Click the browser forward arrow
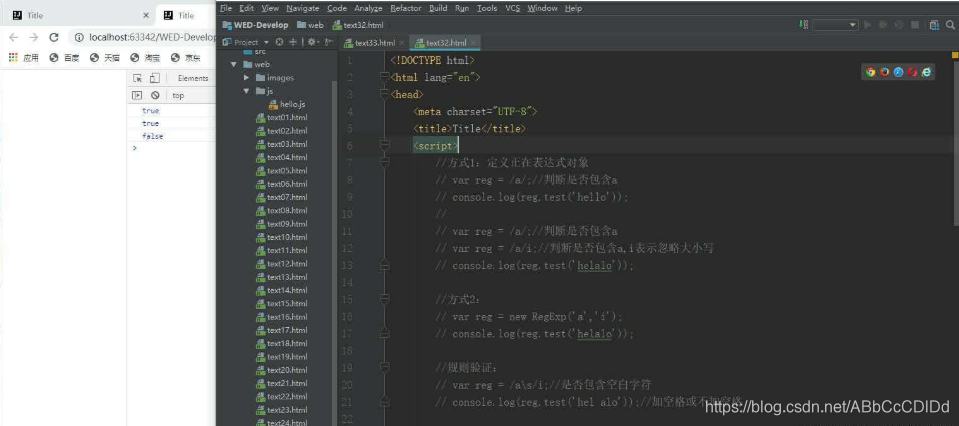This screenshot has height=426, width=959. (x=34, y=37)
